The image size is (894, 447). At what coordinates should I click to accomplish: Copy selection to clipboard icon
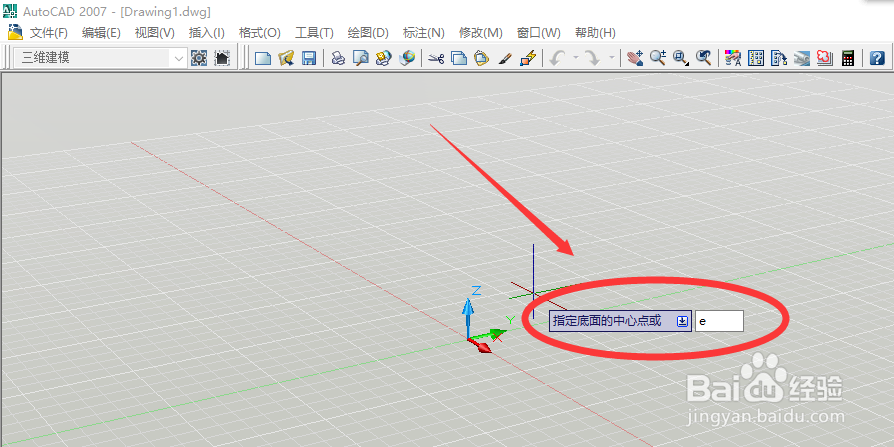[x=459, y=58]
